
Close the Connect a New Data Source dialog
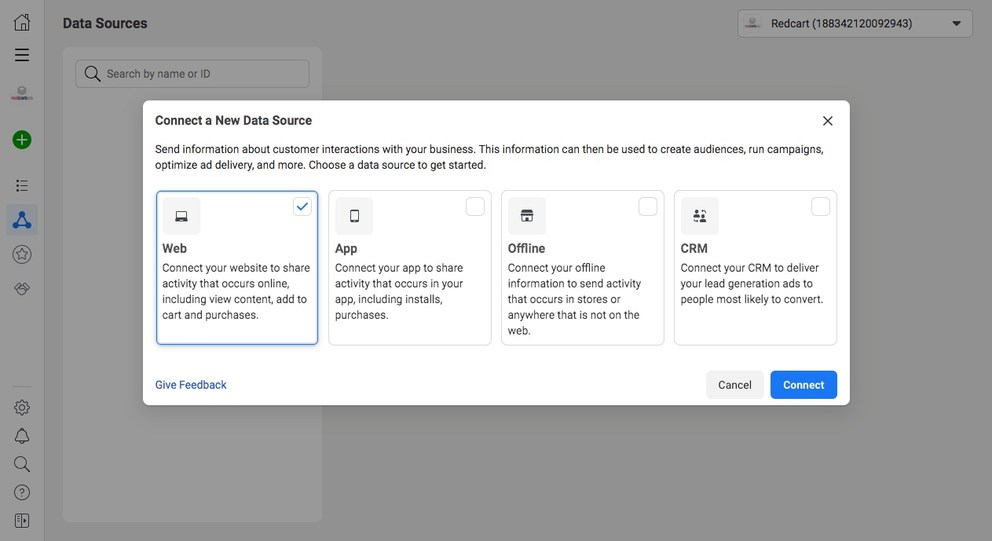[x=827, y=121]
